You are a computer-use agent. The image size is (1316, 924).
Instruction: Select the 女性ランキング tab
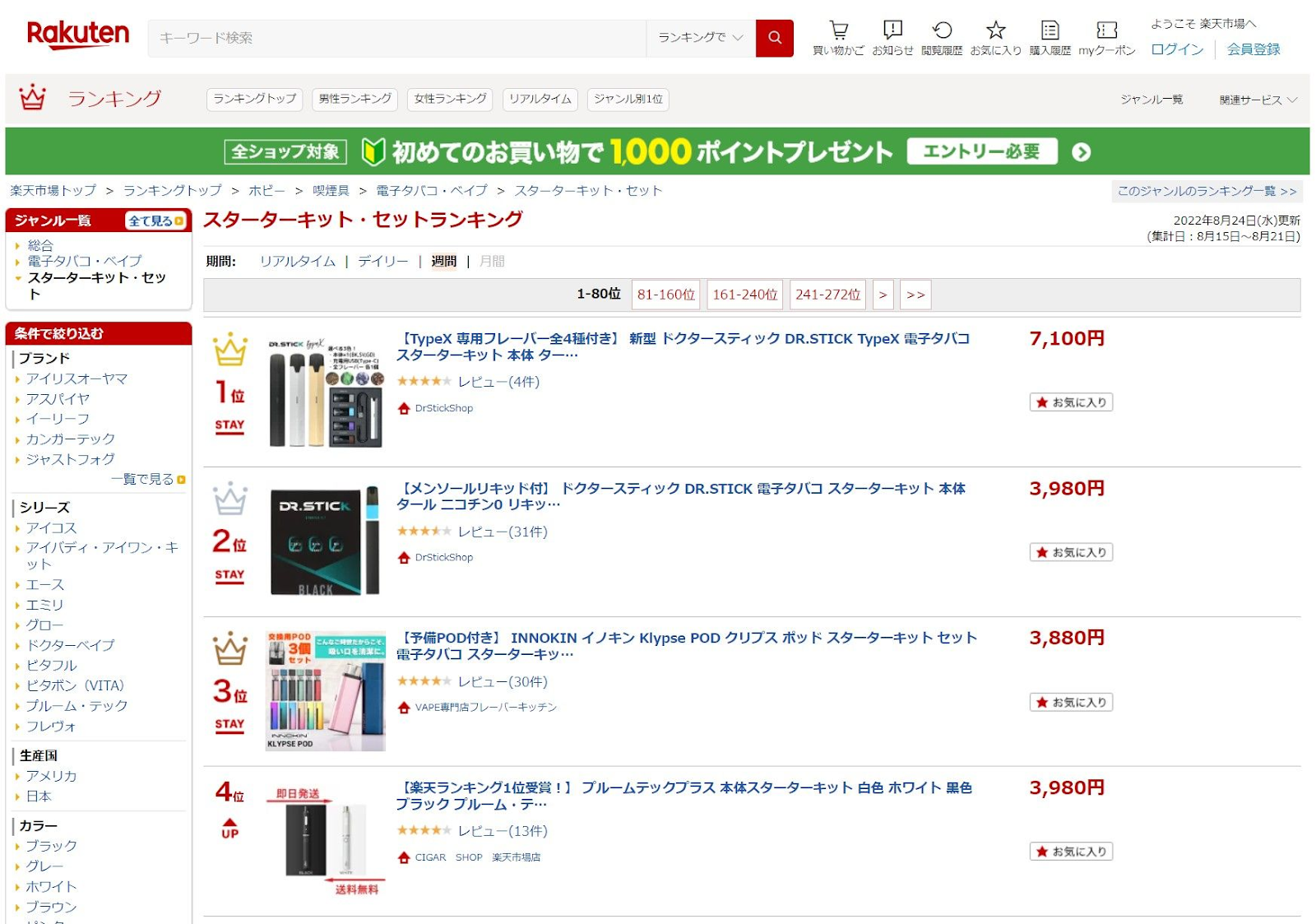(450, 99)
